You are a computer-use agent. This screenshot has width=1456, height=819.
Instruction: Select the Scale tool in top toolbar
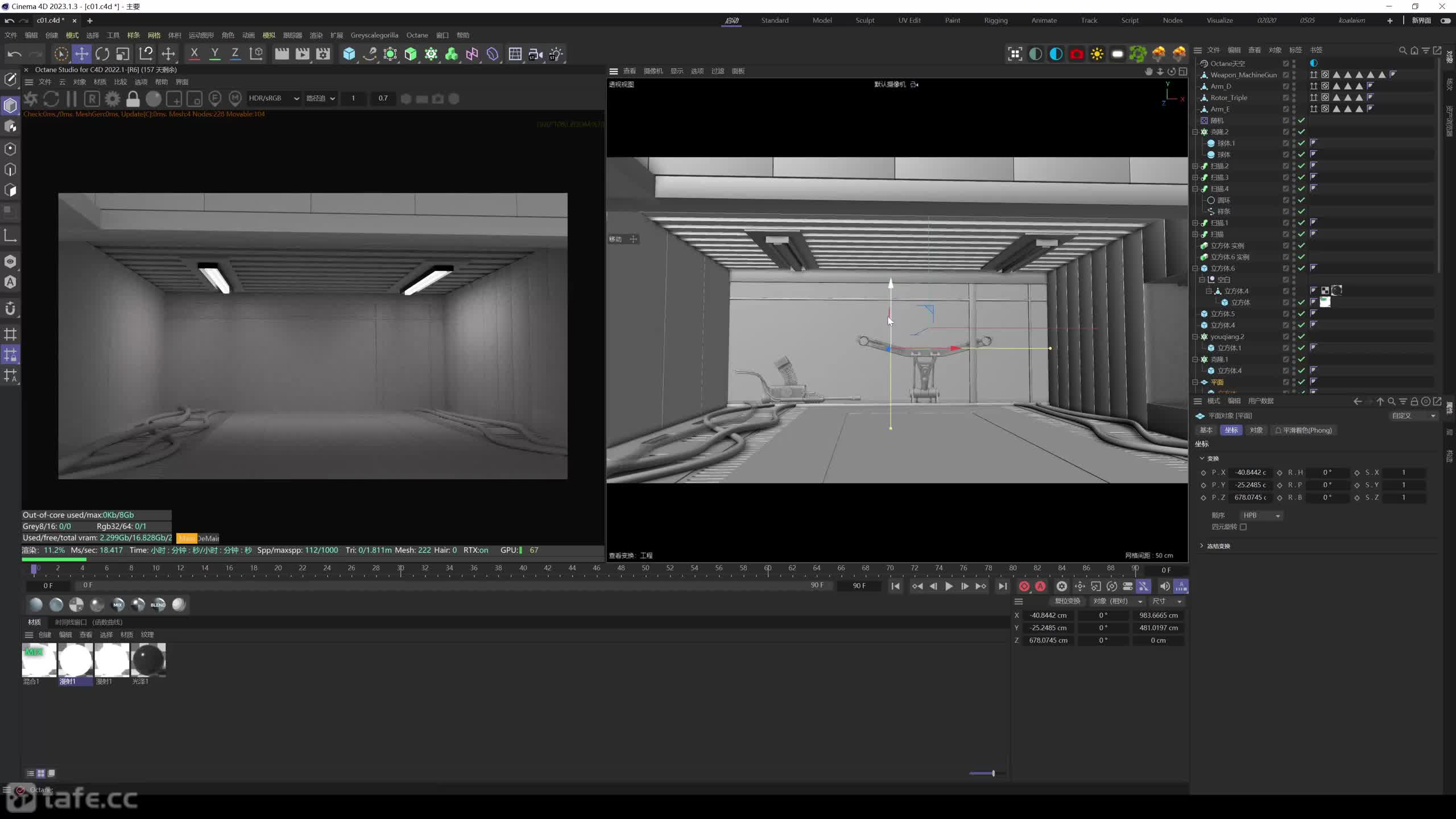click(x=123, y=54)
